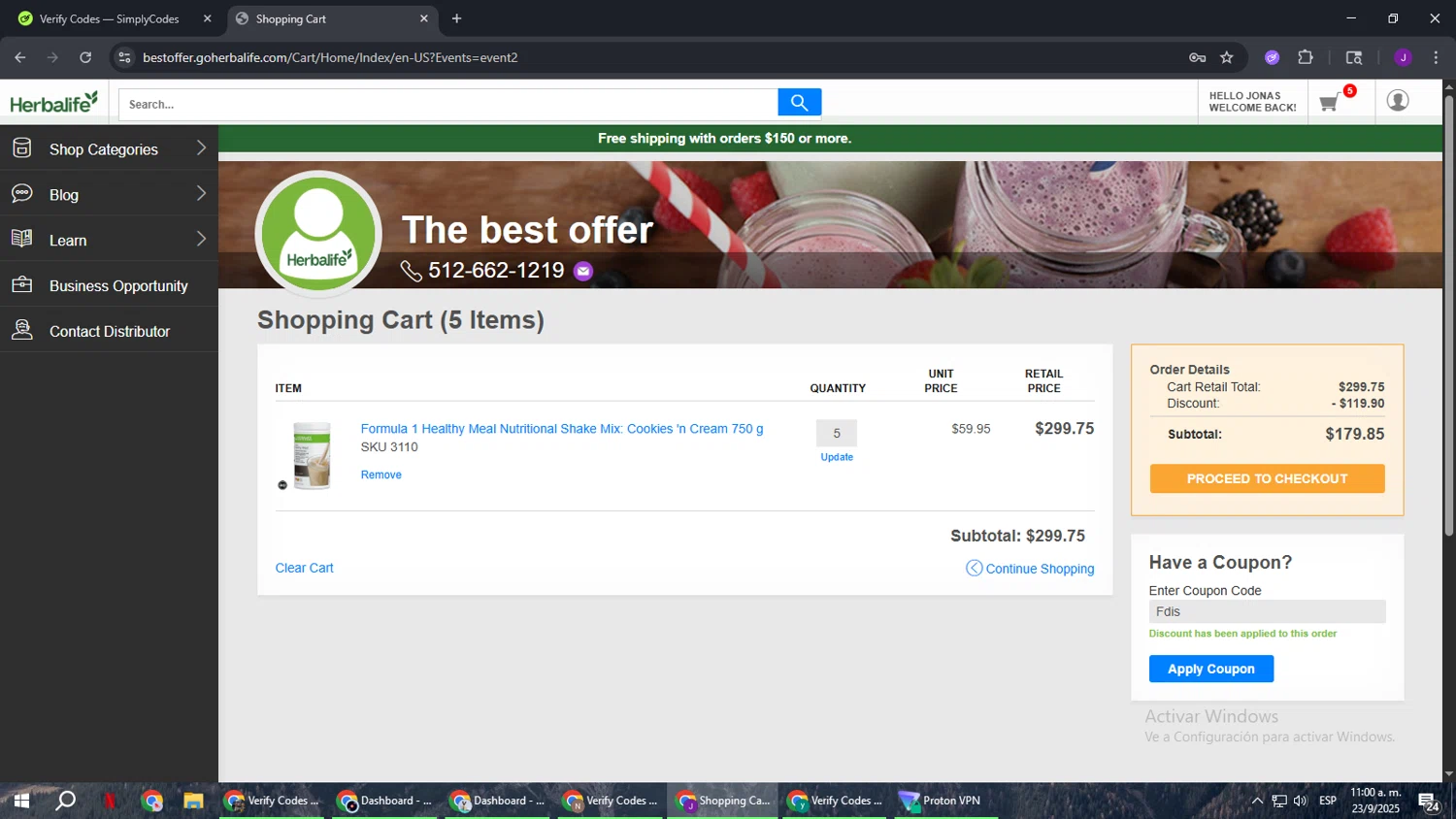The width and height of the screenshot is (1456, 819).
Task: Click Continue Shopping link
Action: coord(1030,569)
